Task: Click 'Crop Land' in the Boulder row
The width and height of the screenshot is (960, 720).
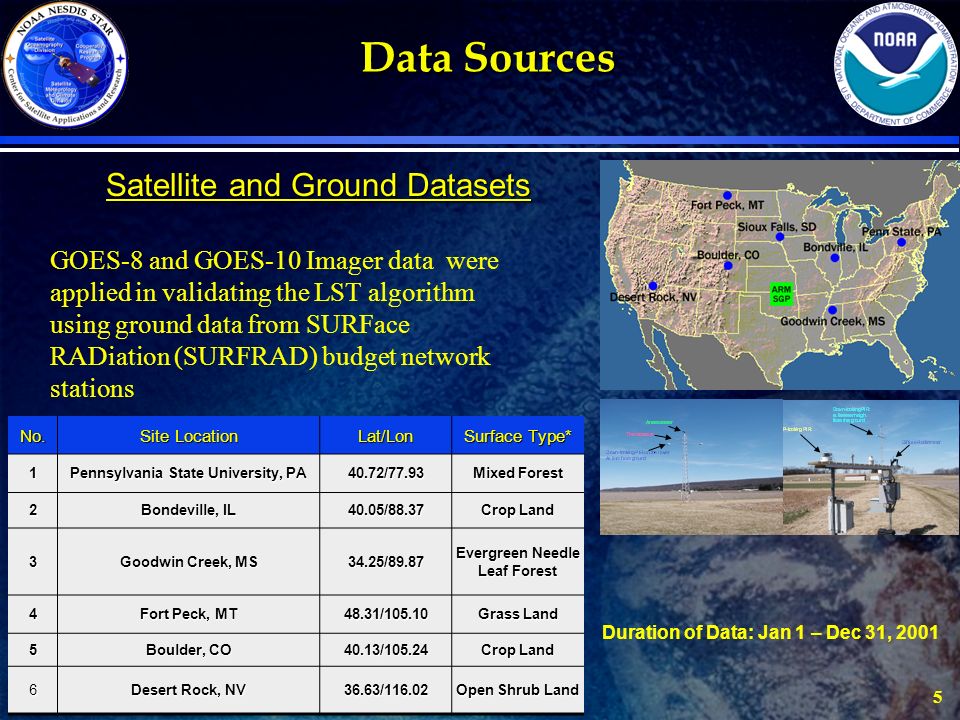Action: (x=518, y=650)
